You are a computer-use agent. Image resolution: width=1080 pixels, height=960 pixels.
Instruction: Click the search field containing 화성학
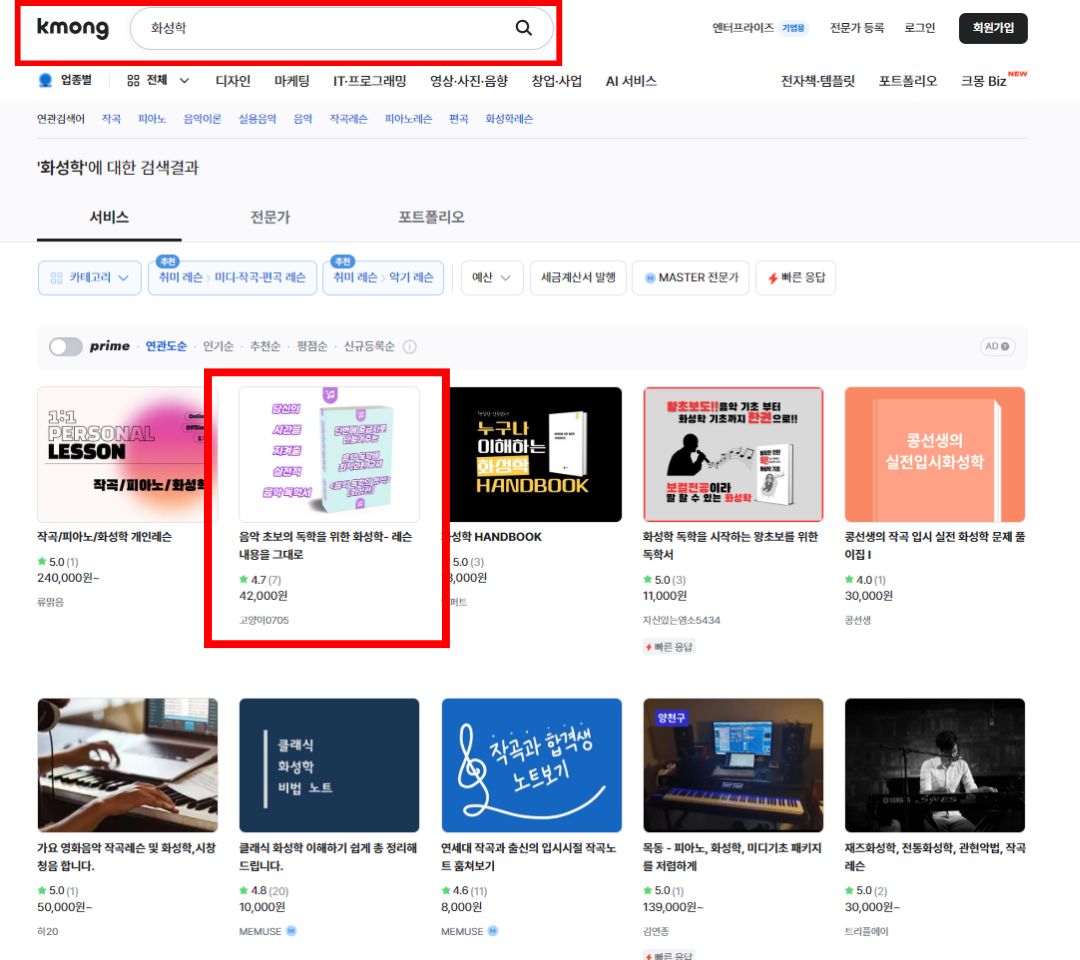(341, 28)
